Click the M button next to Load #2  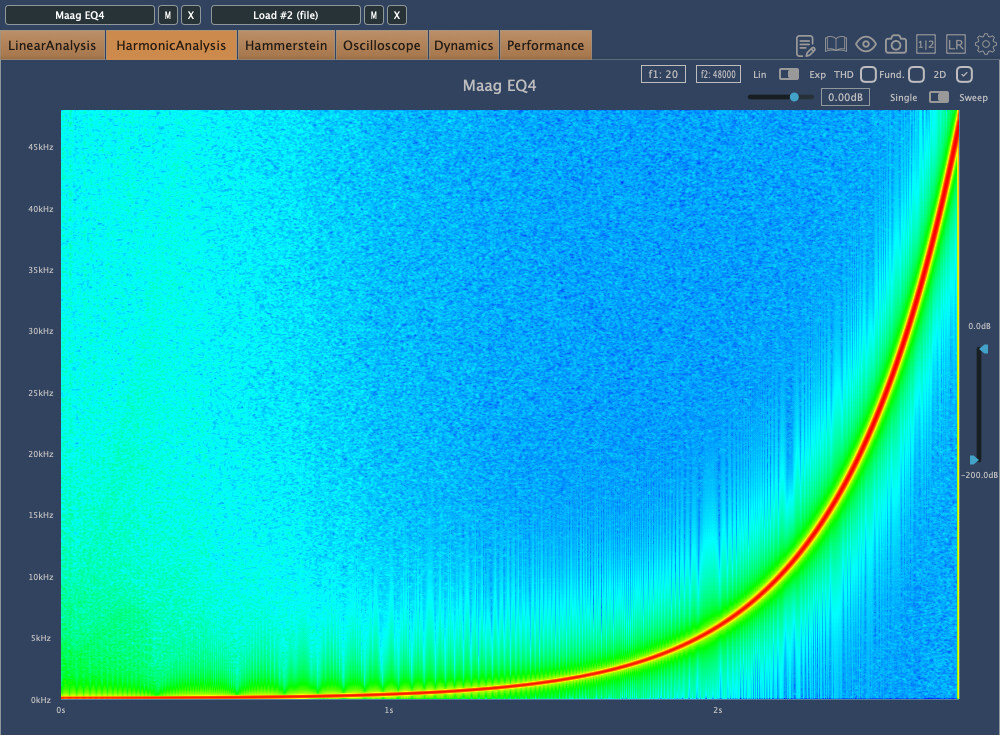(374, 15)
